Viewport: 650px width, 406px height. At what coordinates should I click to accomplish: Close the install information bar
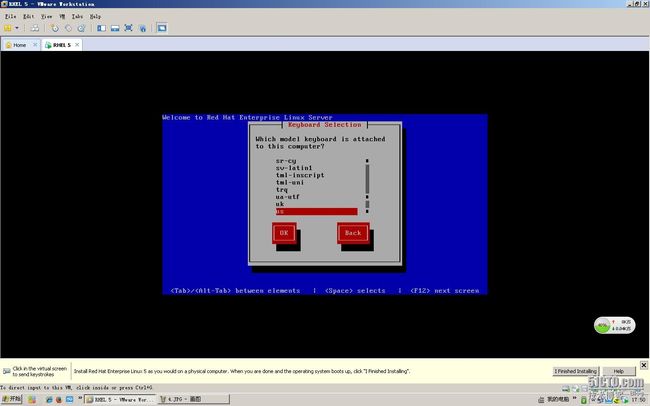coord(644,365)
